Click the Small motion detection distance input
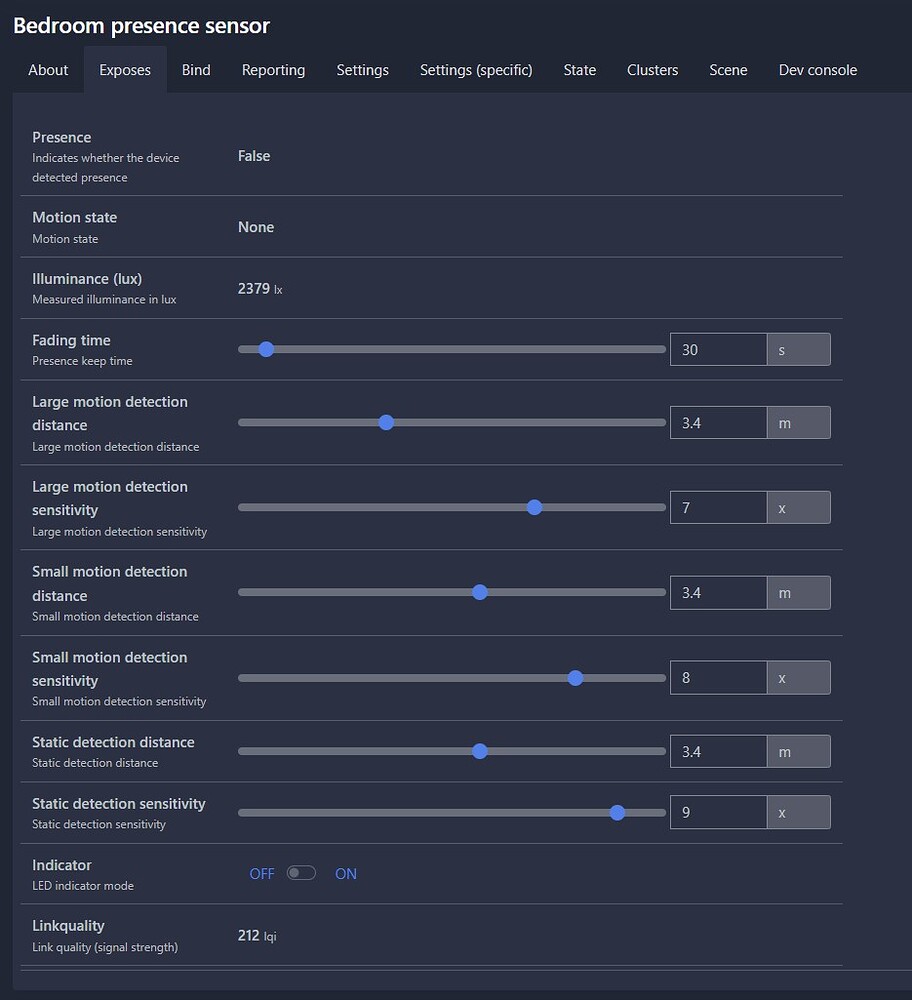The width and height of the screenshot is (912, 1000). point(718,592)
